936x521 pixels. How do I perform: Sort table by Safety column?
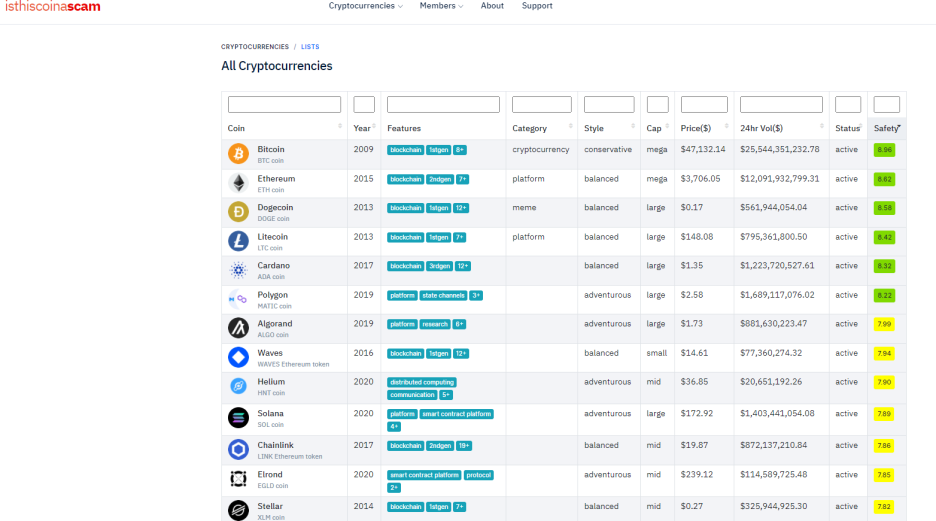[887, 128]
